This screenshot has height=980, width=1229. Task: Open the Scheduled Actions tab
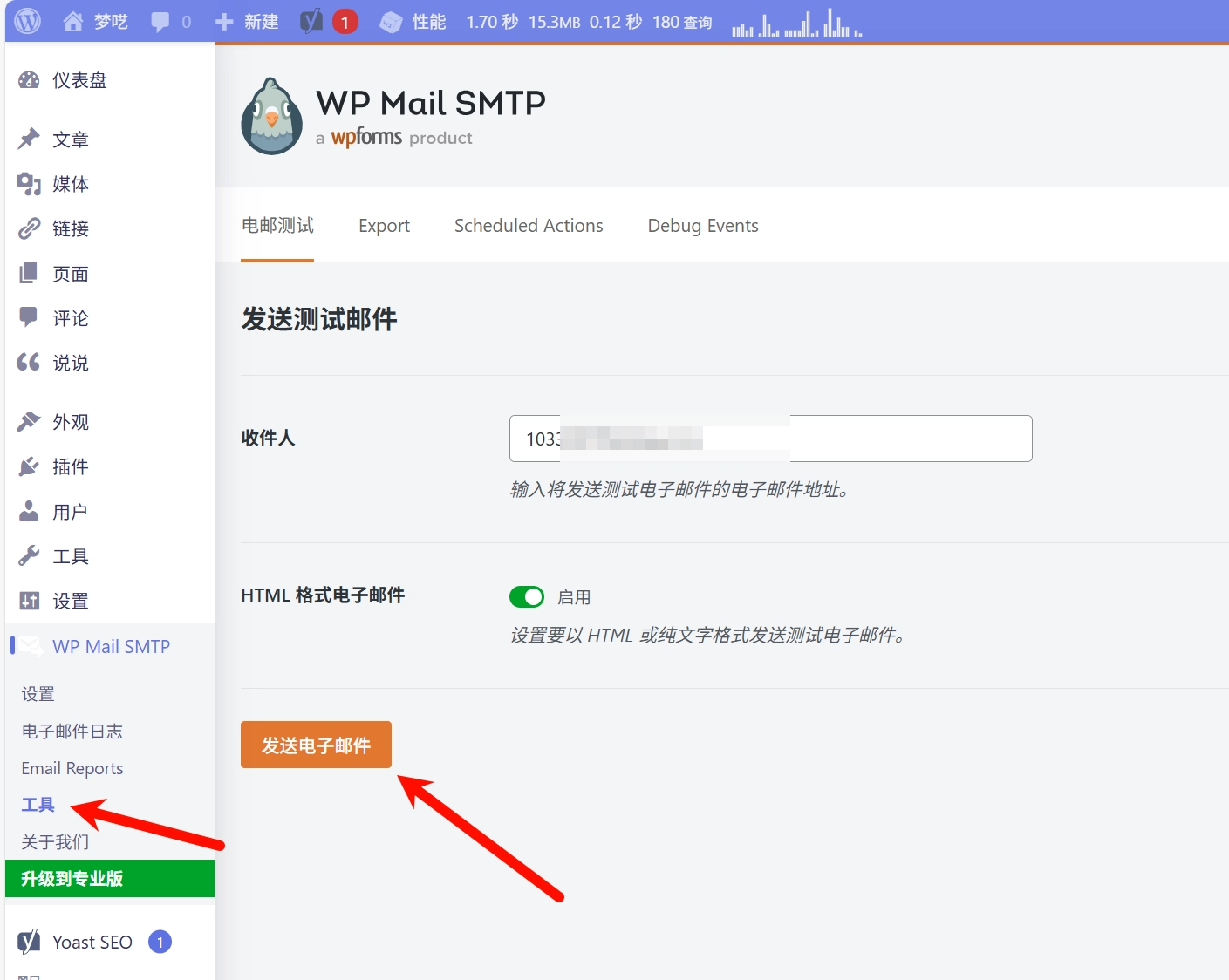coord(529,226)
